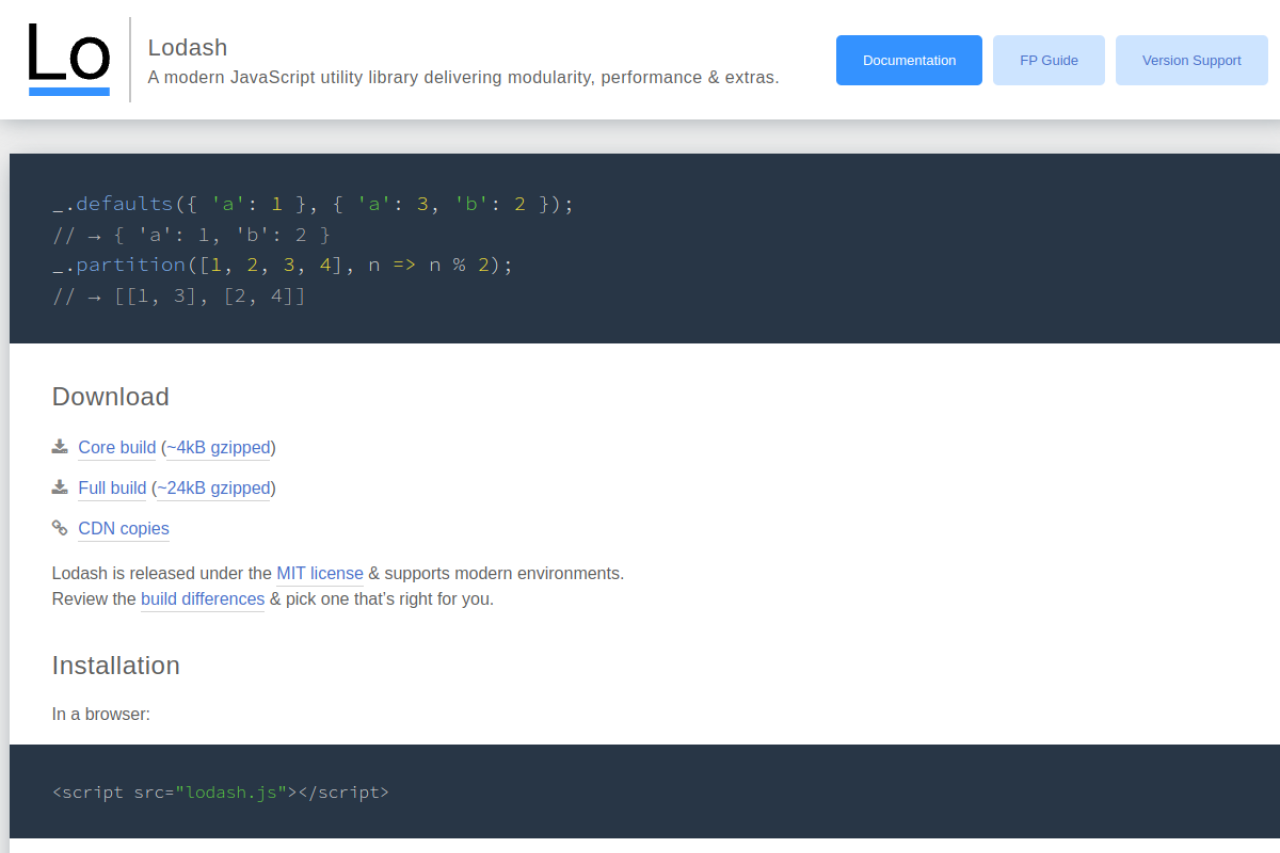Open the FP Guide
Screen dimensions: 1280x853
tap(1049, 60)
